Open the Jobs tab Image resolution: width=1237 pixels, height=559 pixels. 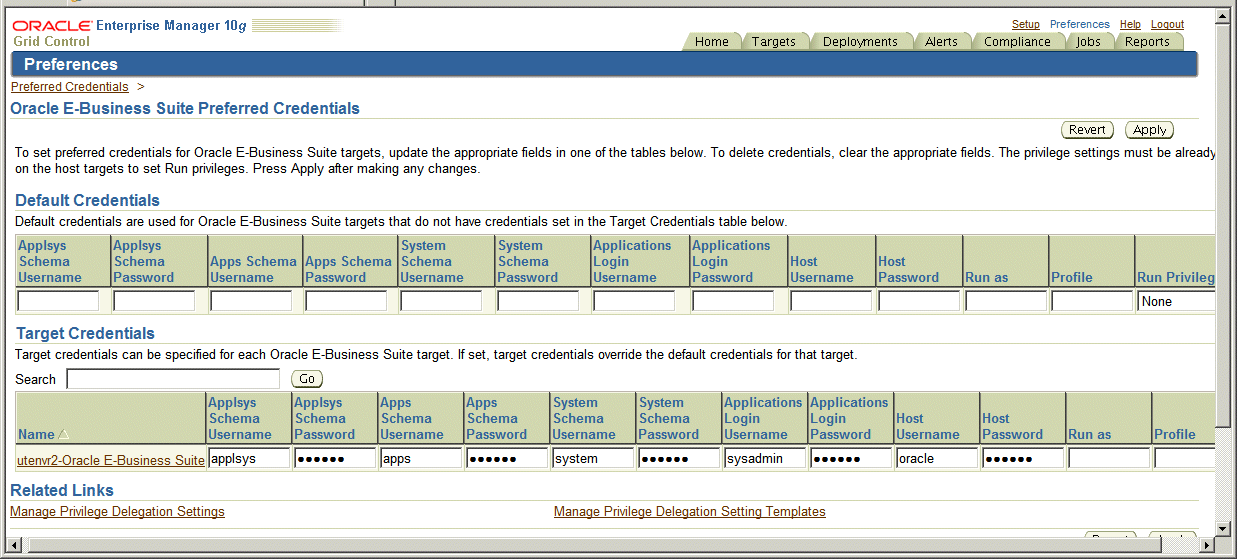coord(1089,41)
